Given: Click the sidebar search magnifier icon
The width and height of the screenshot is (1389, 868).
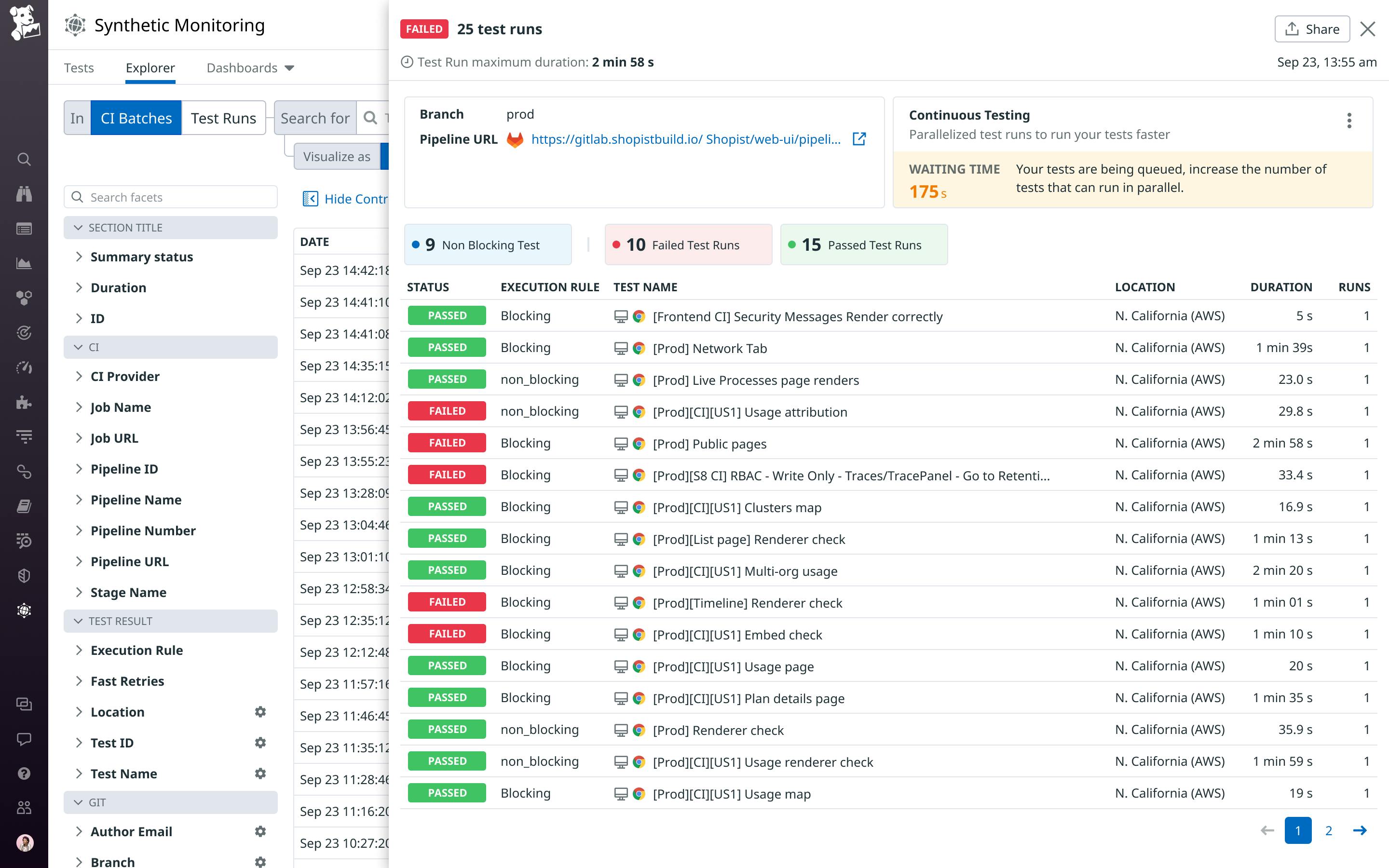Looking at the screenshot, I should (x=24, y=159).
